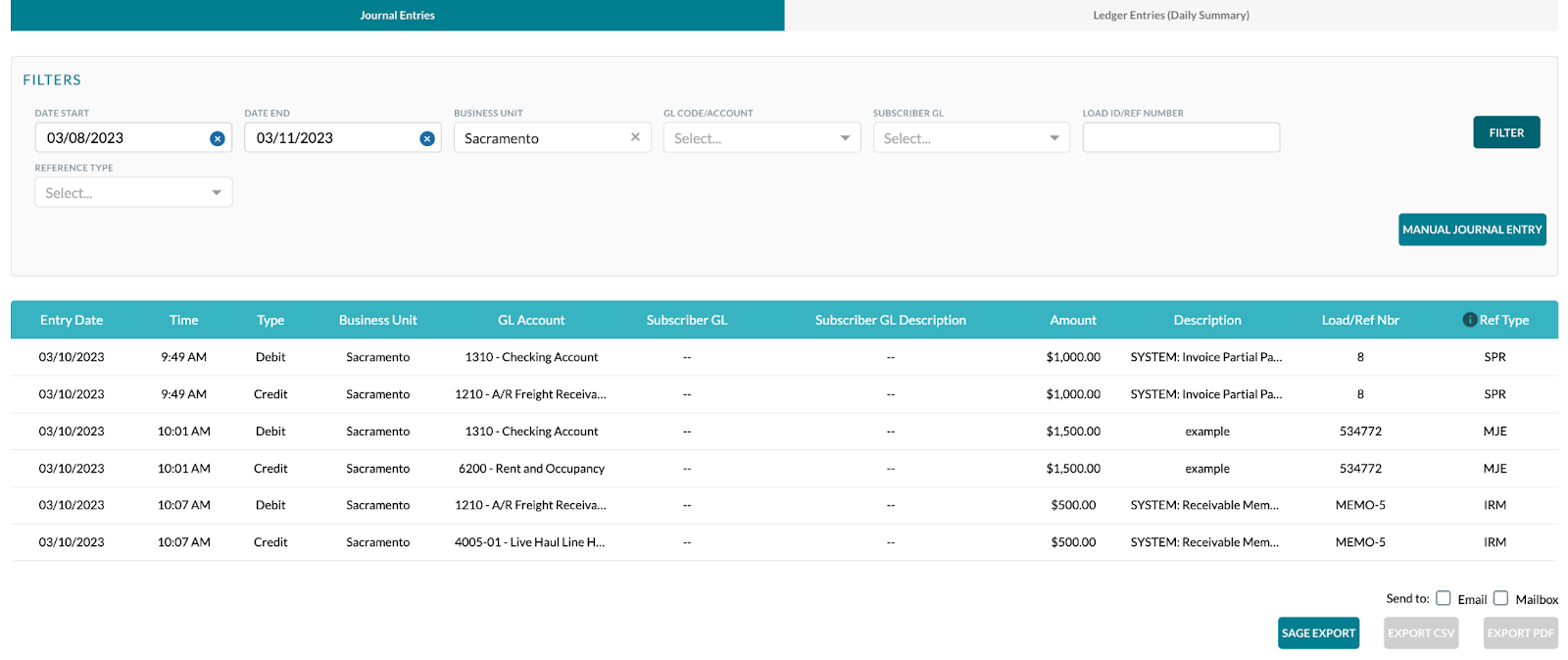Apply filters with the FILTER button

click(x=1506, y=132)
